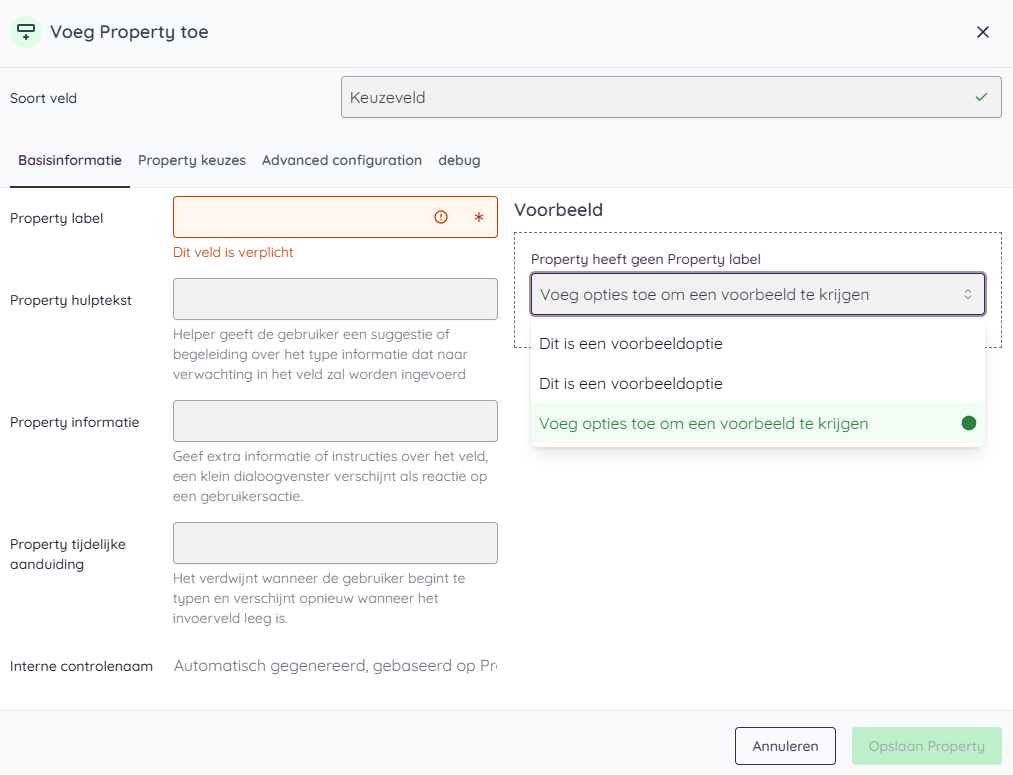This screenshot has height=775, width=1013.
Task: Click the green checkmark in the Keuzeveld field
Action: coord(981,97)
